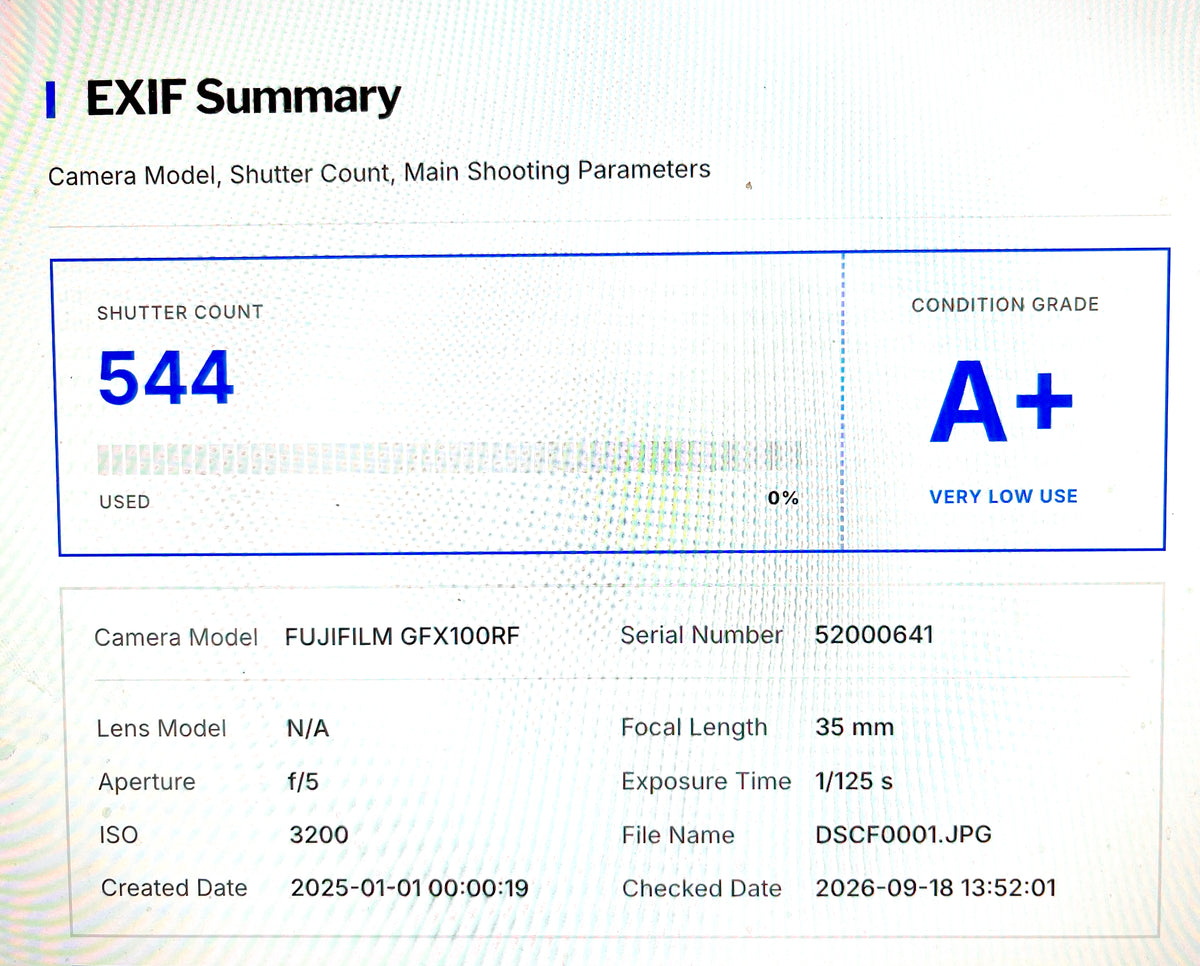Image resolution: width=1200 pixels, height=966 pixels.
Task: Click the VERY LOW USE text
Action: coord(1004,496)
